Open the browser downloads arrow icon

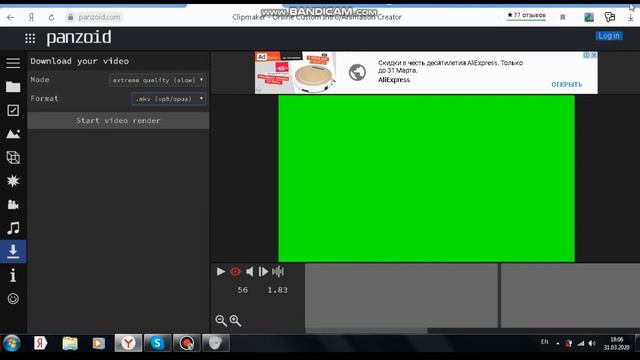(x=631, y=18)
